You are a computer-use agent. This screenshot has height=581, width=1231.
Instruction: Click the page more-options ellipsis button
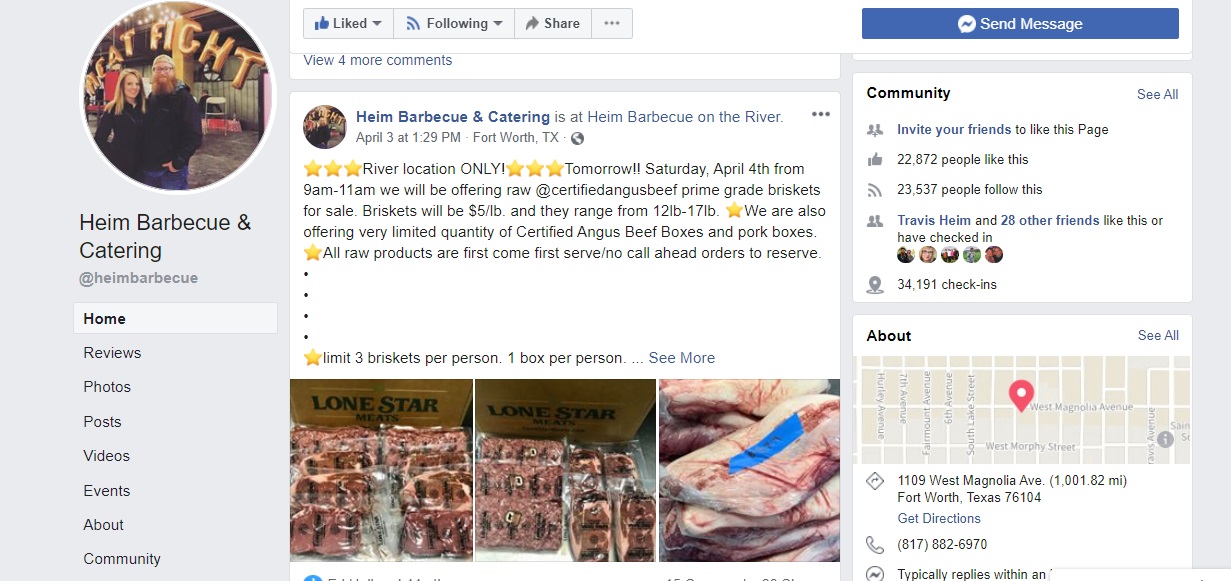coord(612,23)
